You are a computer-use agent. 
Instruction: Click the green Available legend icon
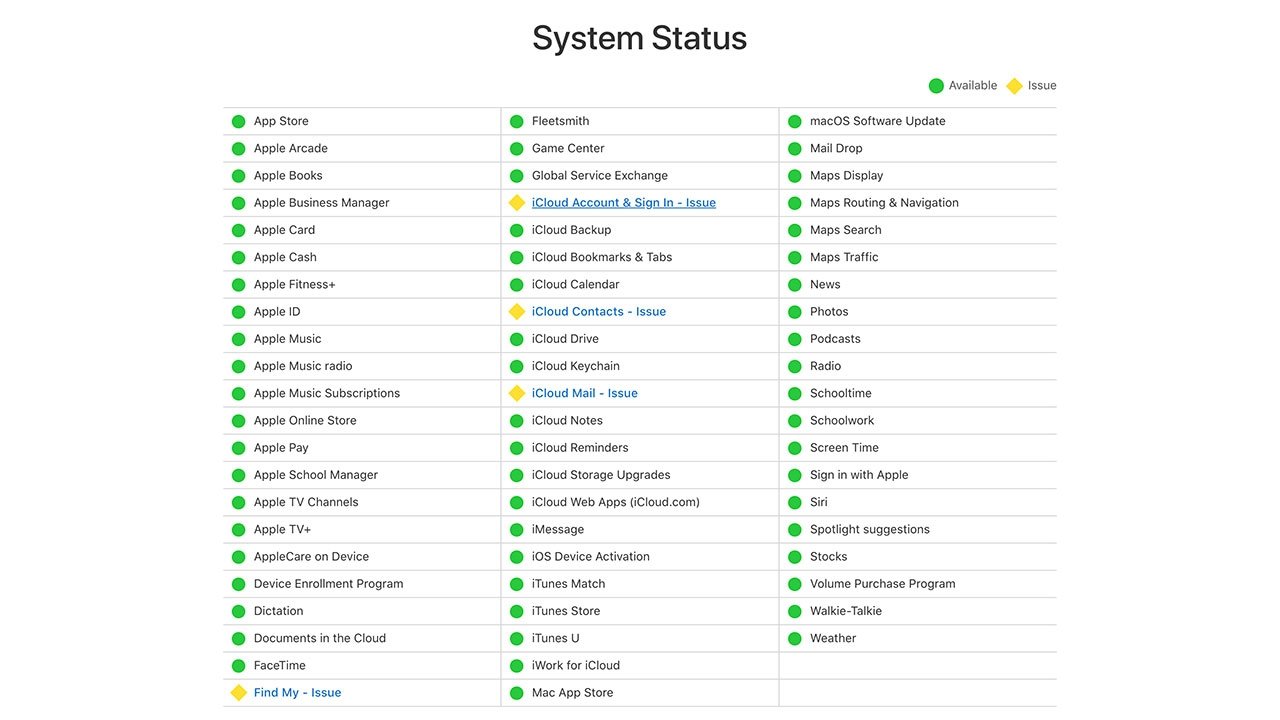pyautogui.click(x=936, y=86)
